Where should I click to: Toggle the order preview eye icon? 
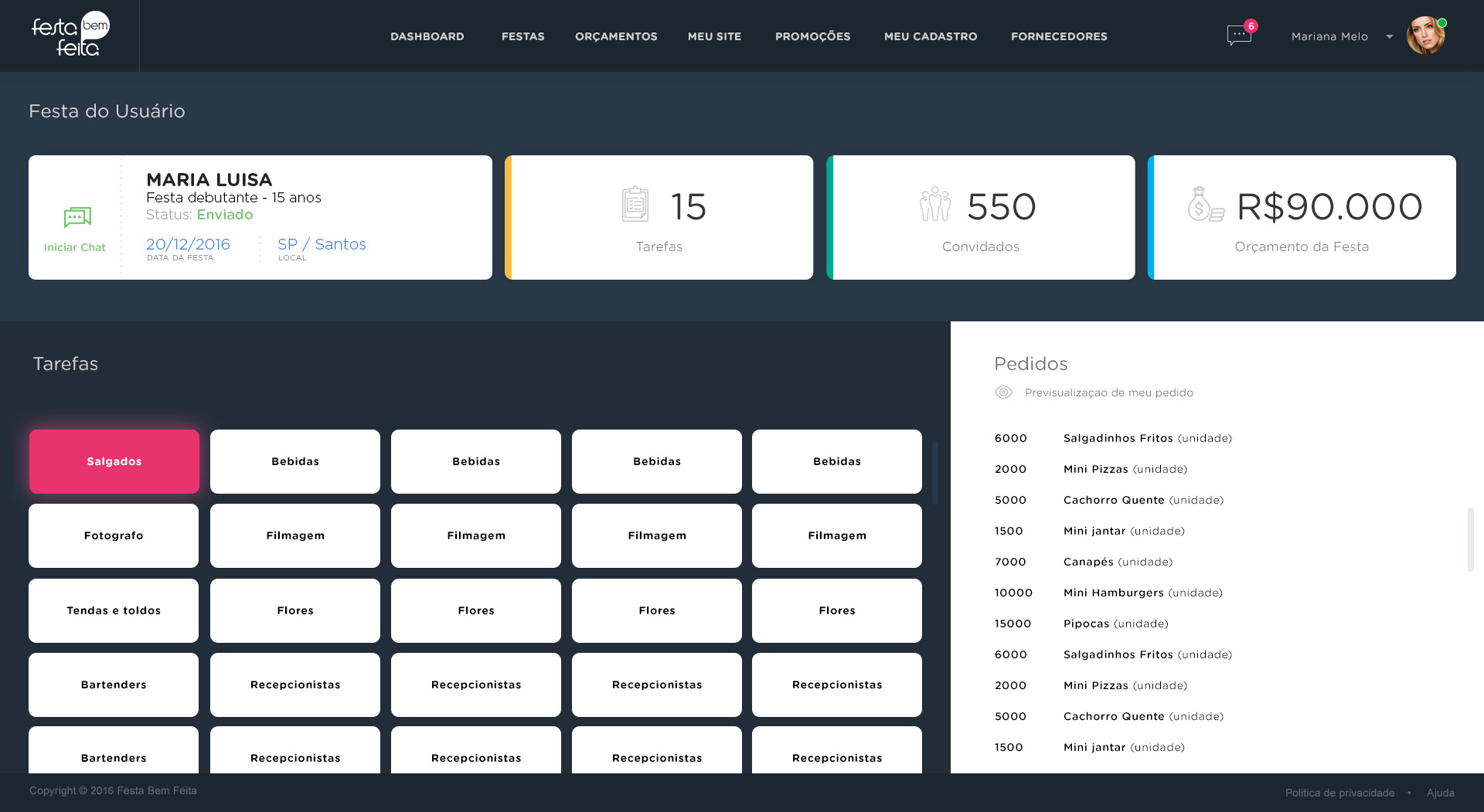(x=1003, y=392)
